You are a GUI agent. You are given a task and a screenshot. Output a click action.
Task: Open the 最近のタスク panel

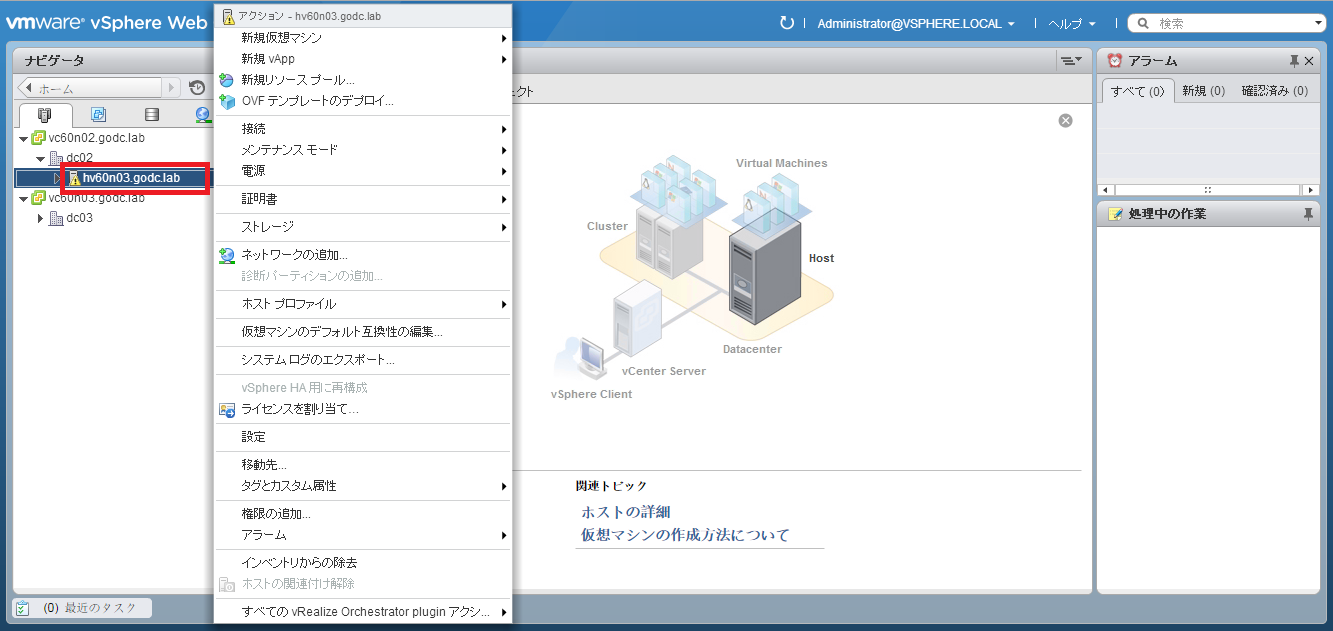(x=82, y=608)
